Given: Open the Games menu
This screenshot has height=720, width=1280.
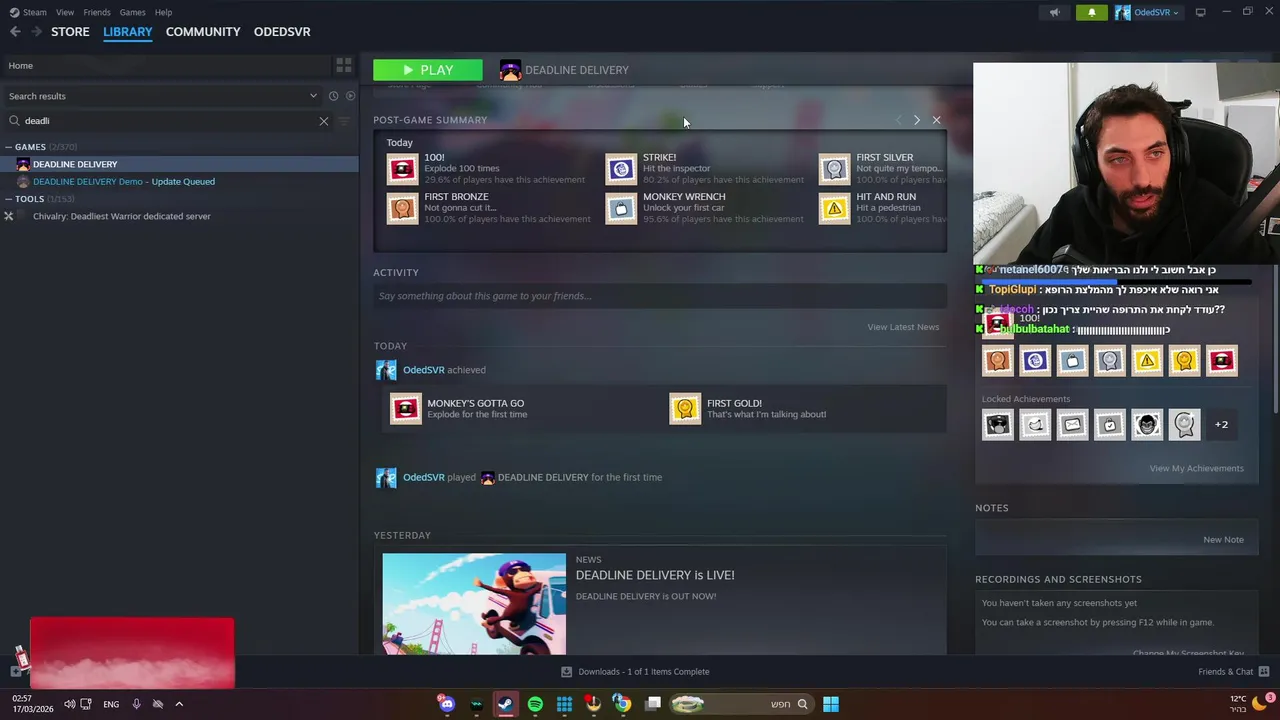Looking at the screenshot, I should pyautogui.click(x=133, y=12).
